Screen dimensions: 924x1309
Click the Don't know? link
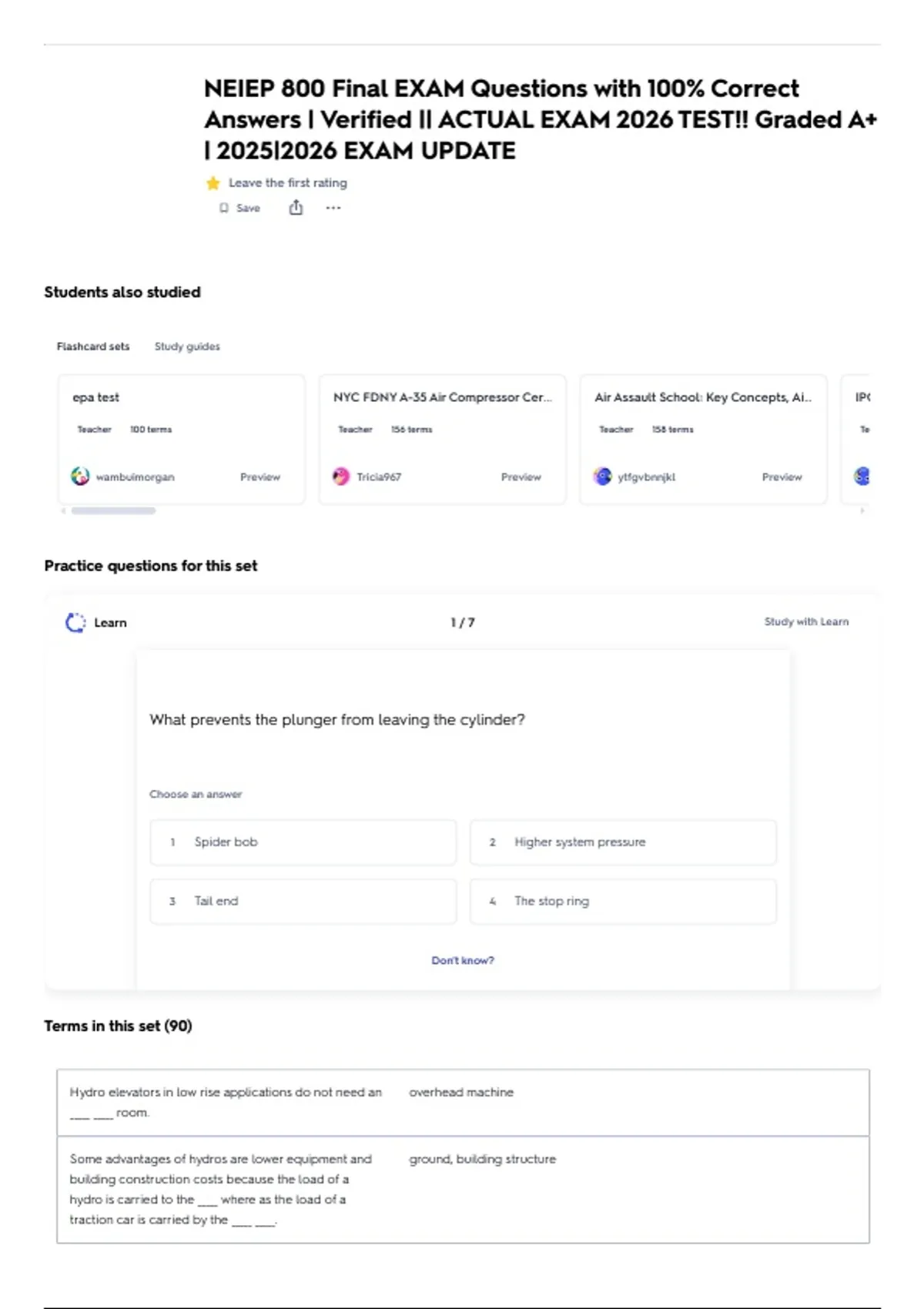pos(463,960)
